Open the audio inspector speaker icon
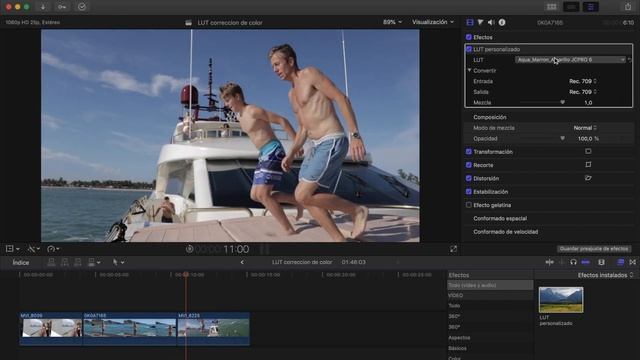The height and width of the screenshot is (360, 640). click(491, 22)
